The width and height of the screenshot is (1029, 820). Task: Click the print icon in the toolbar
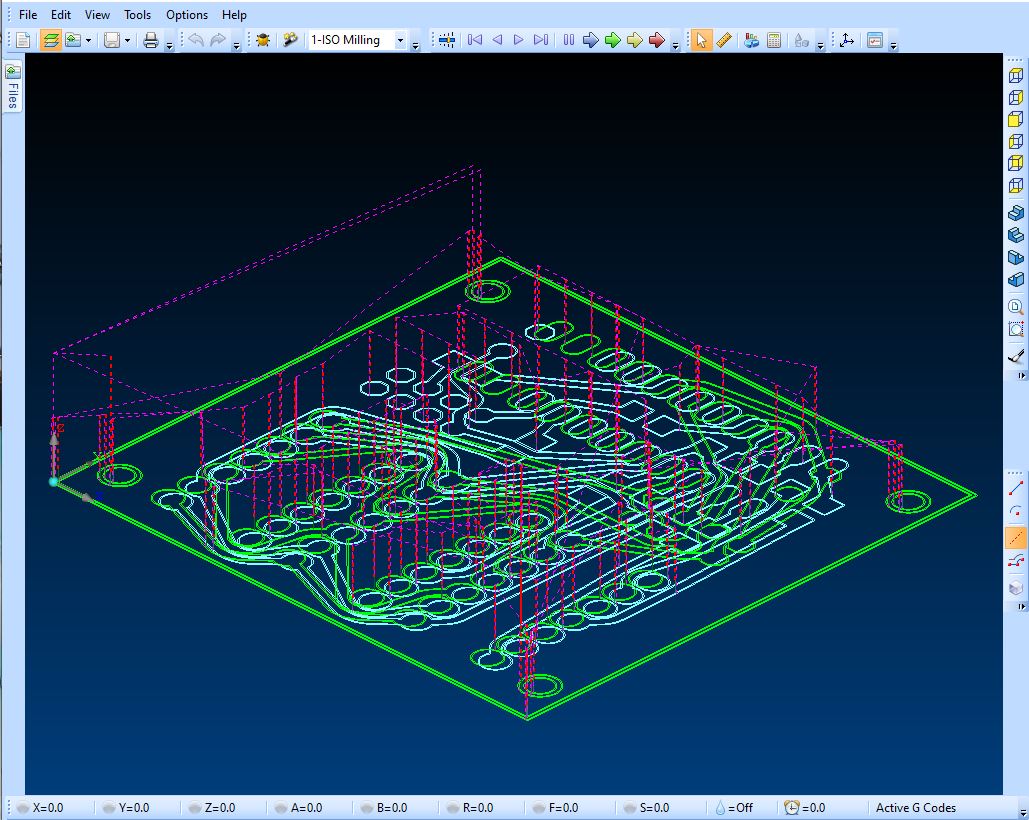150,40
